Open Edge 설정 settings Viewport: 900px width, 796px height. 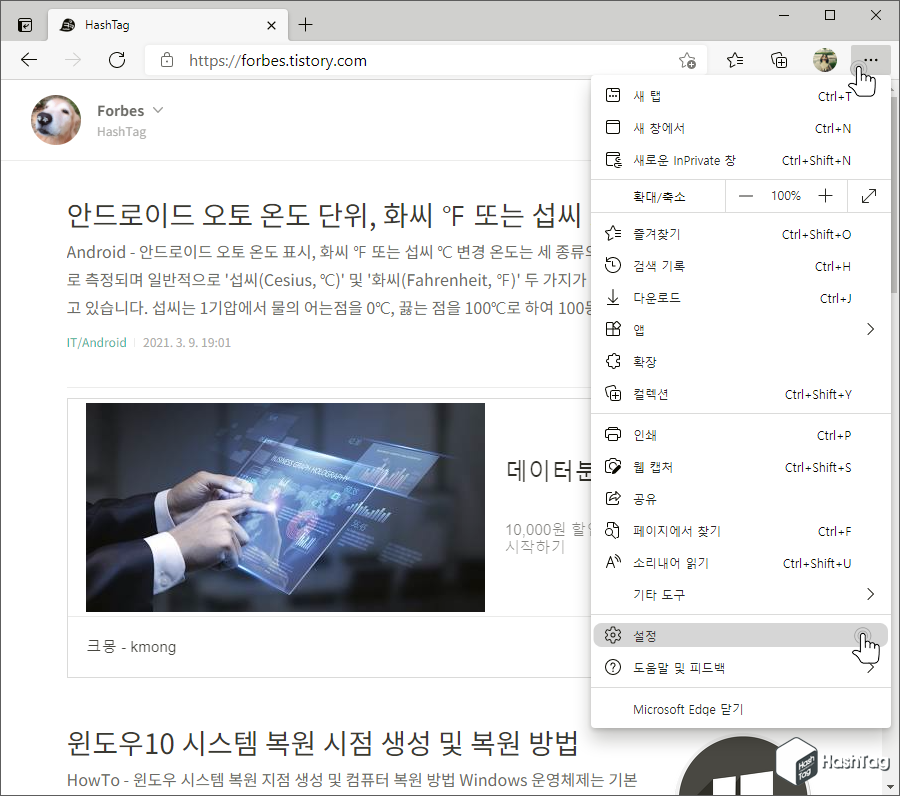click(644, 635)
